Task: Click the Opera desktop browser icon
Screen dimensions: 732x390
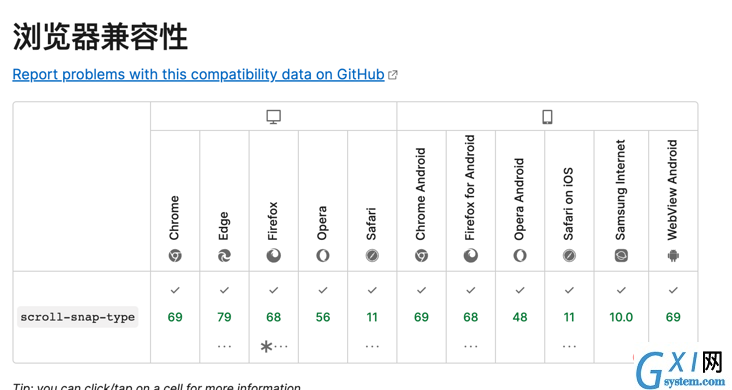Action: pyautogui.click(x=323, y=255)
